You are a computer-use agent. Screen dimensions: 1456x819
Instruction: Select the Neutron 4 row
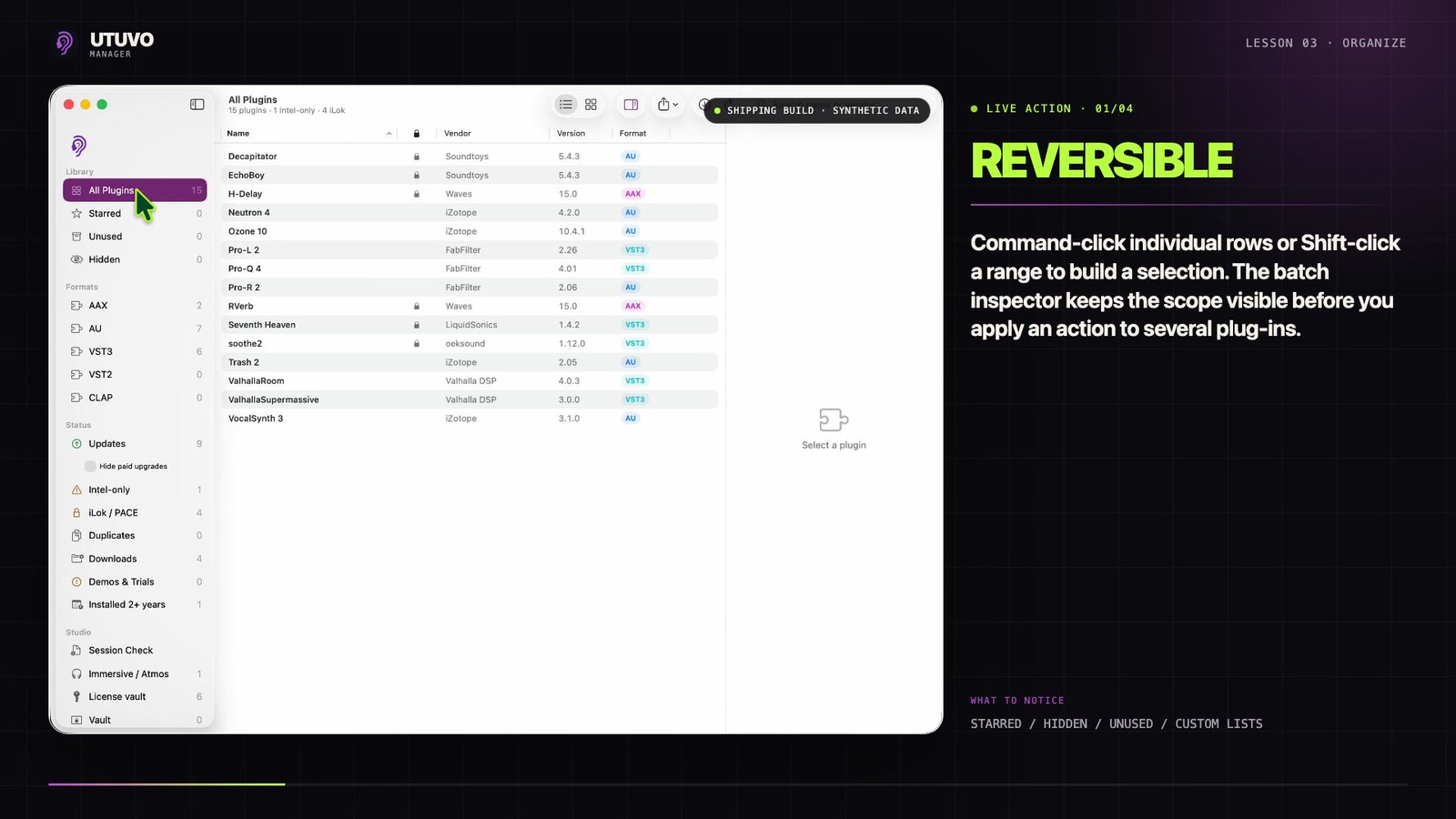(x=470, y=212)
